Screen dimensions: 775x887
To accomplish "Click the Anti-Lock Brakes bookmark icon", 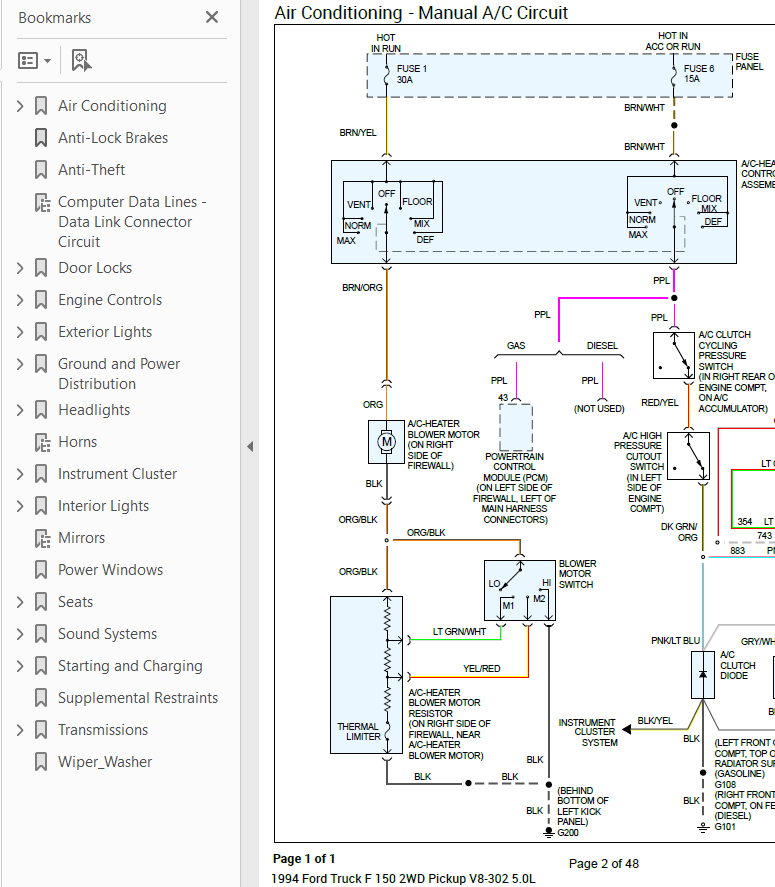I will point(41,137).
